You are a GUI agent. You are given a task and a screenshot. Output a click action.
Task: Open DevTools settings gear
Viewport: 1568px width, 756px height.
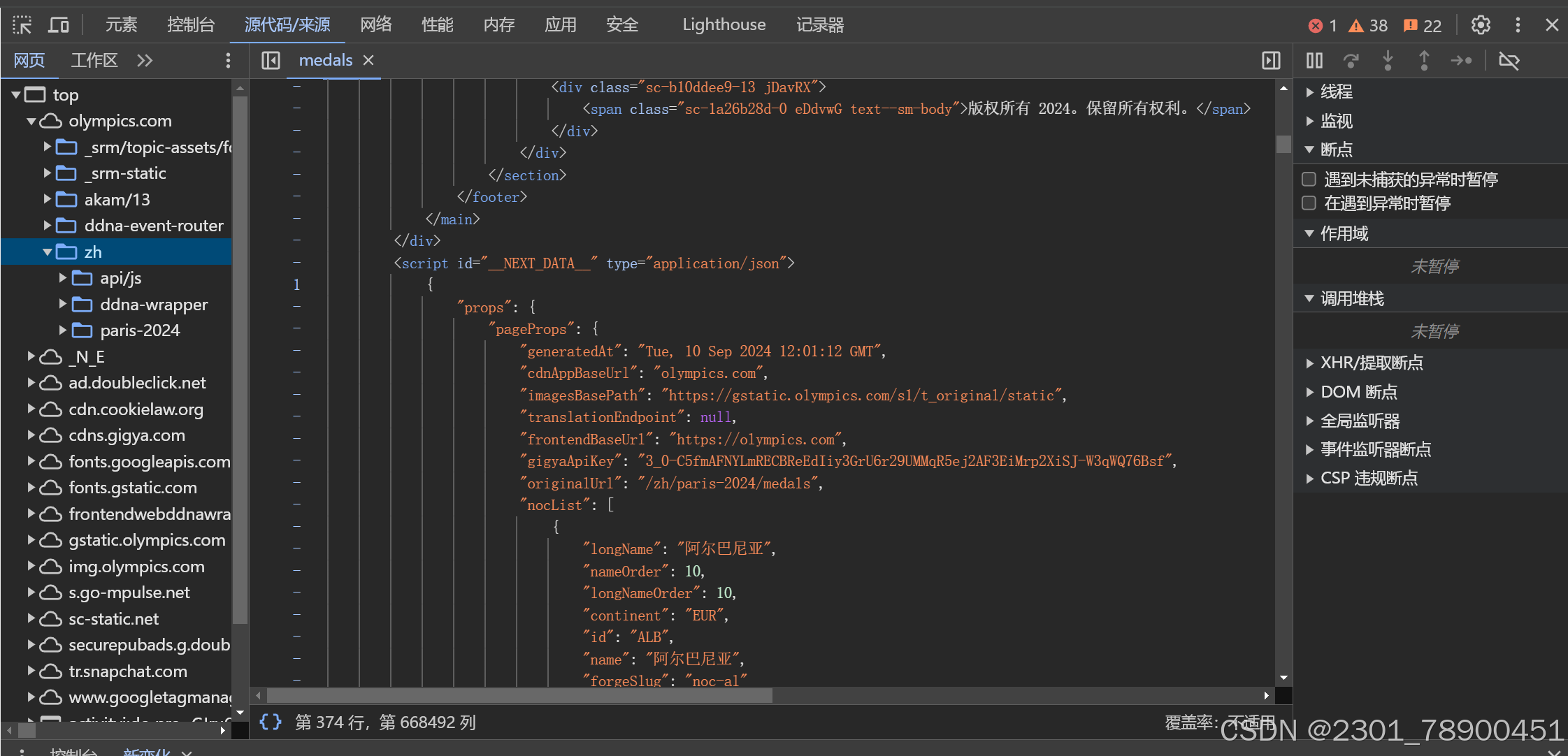click(1481, 25)
